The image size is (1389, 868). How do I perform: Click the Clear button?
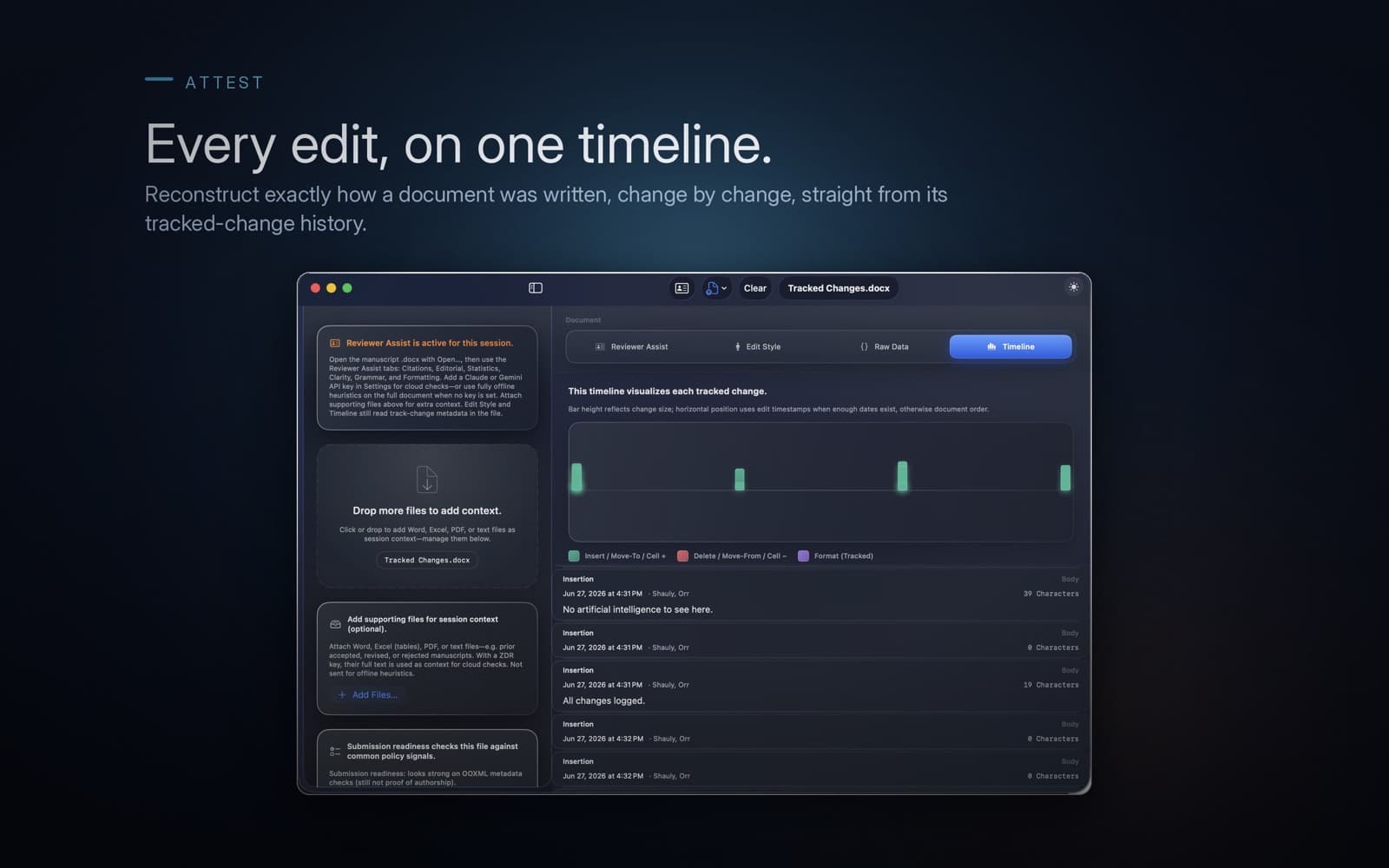pos(755,288)
